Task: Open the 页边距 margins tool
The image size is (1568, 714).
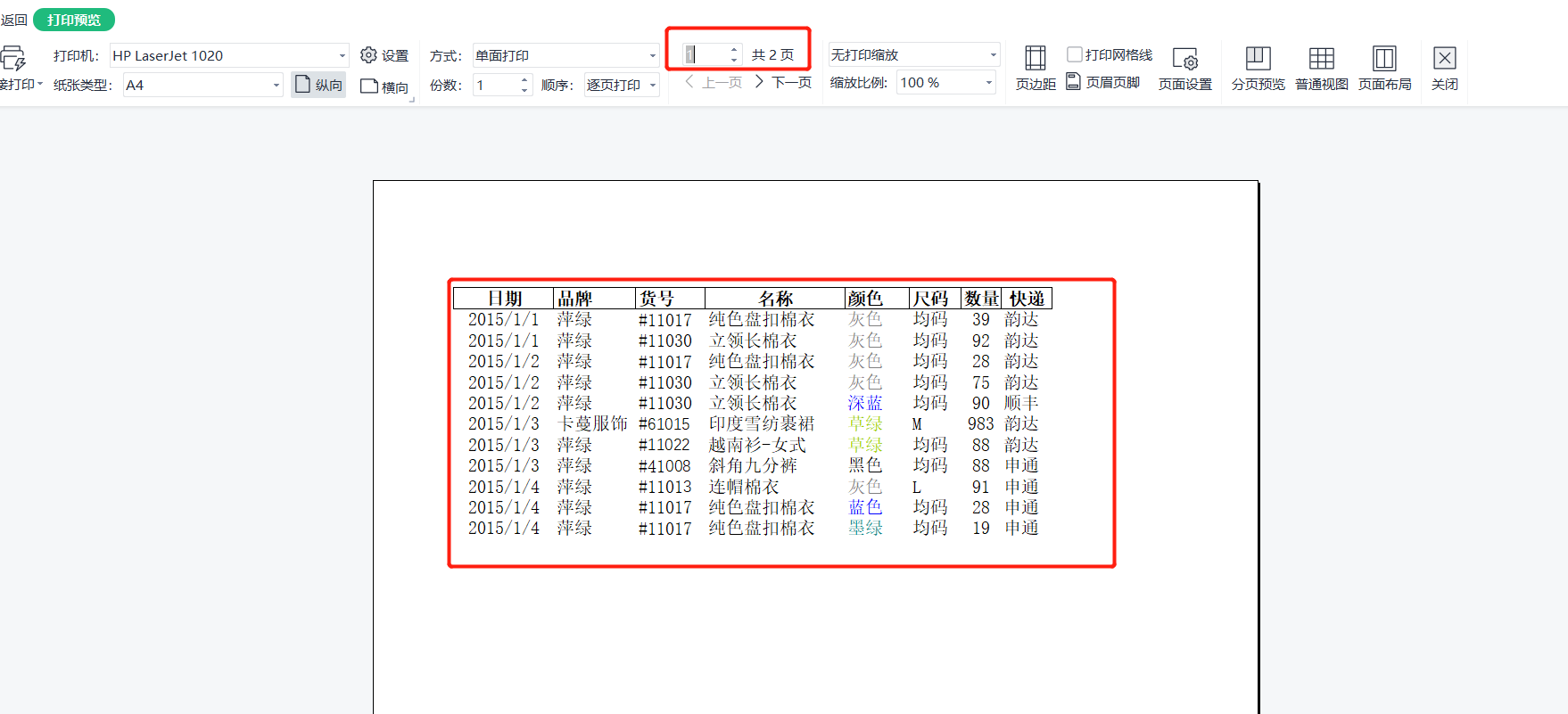Action: [x=1036, y=68]
